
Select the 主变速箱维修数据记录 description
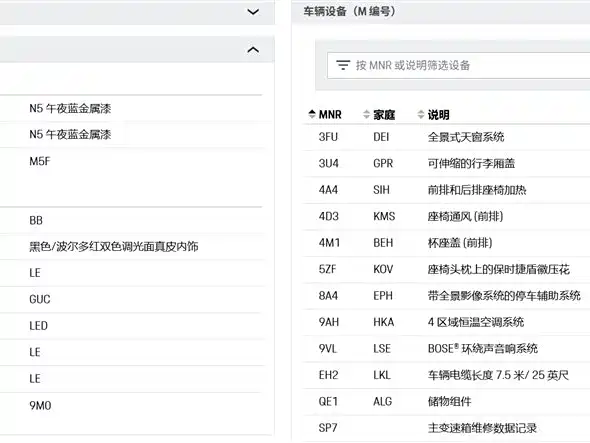482,428
